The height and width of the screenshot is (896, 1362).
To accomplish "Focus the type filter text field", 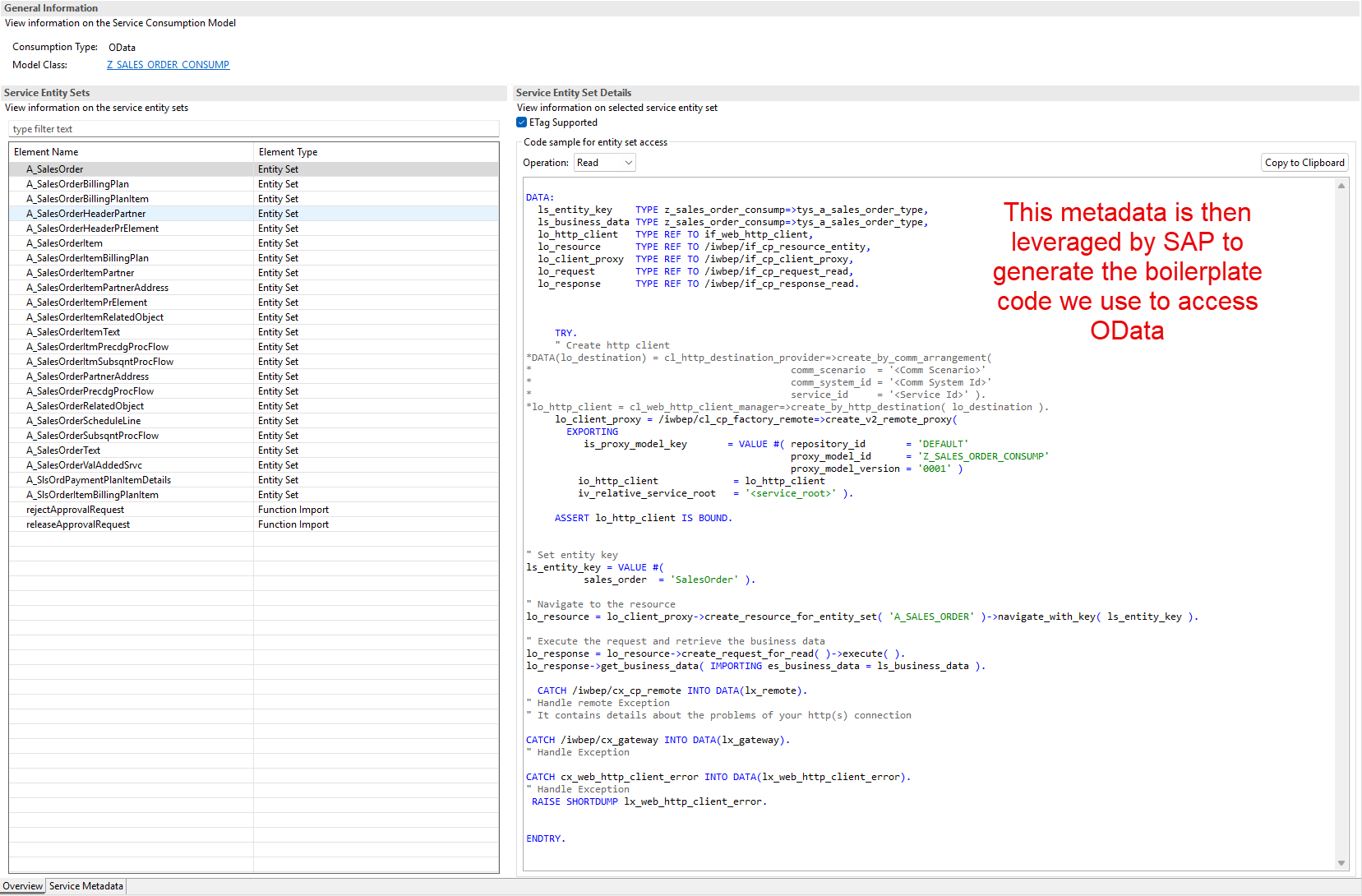I will coord(253,129).
